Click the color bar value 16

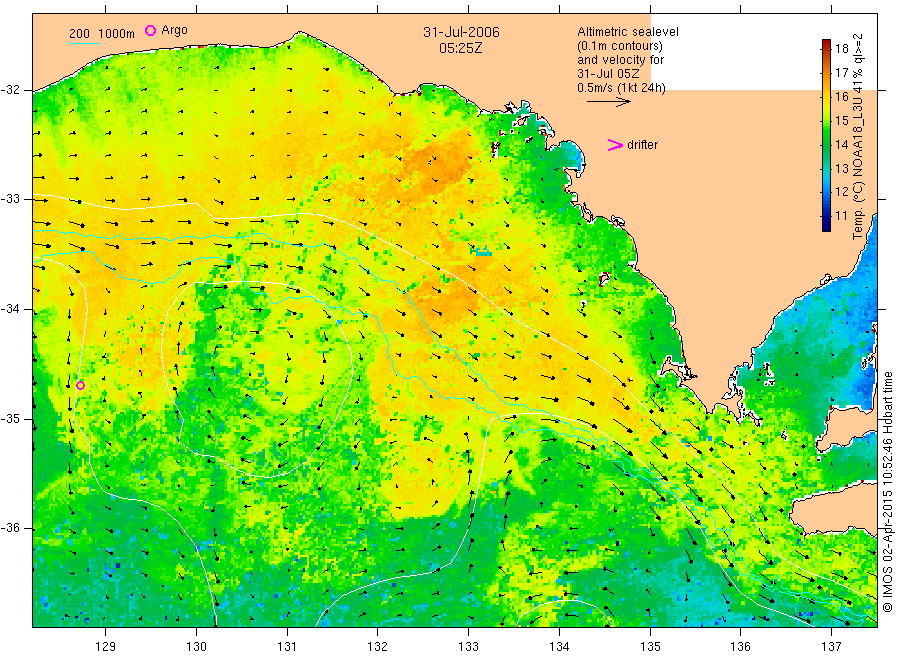click(x=841, y=96)
